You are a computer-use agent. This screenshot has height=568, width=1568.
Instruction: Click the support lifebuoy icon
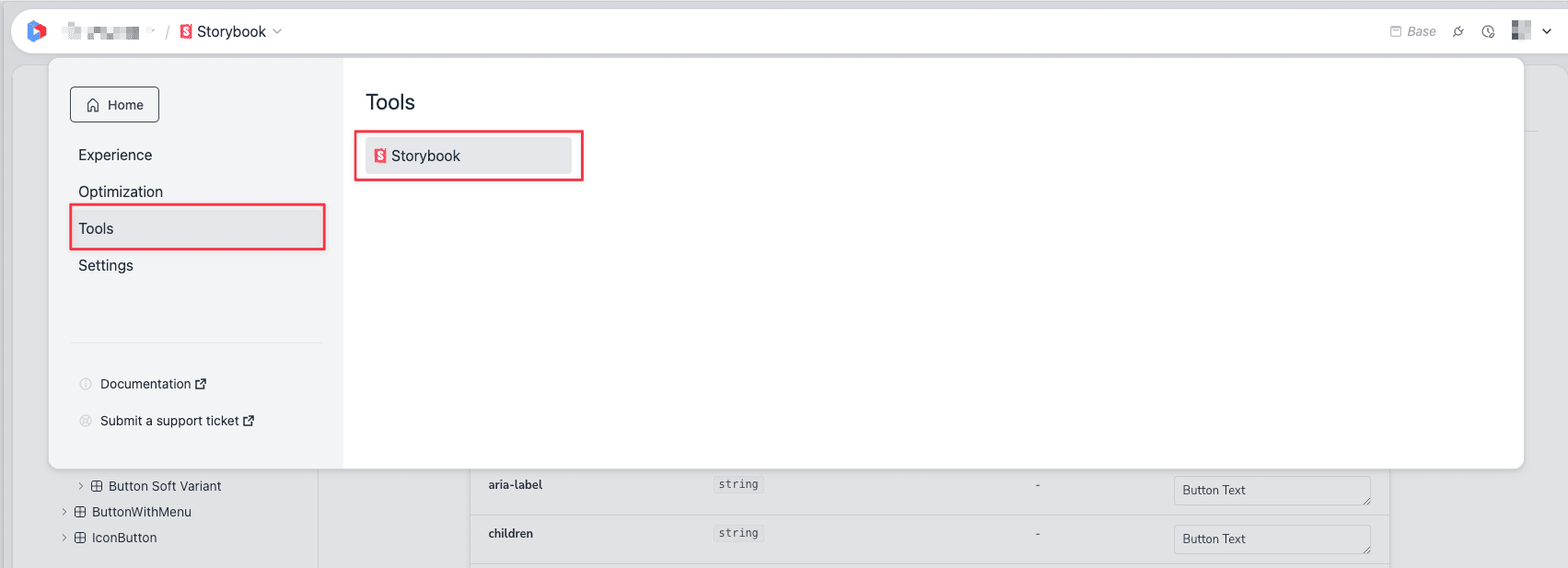[86, 421]
